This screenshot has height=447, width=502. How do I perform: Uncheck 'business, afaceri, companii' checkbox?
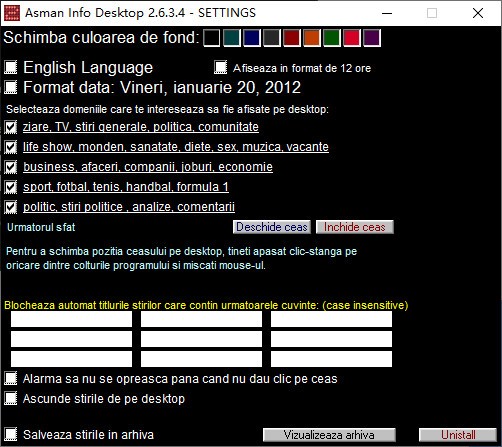click(11, 167)
